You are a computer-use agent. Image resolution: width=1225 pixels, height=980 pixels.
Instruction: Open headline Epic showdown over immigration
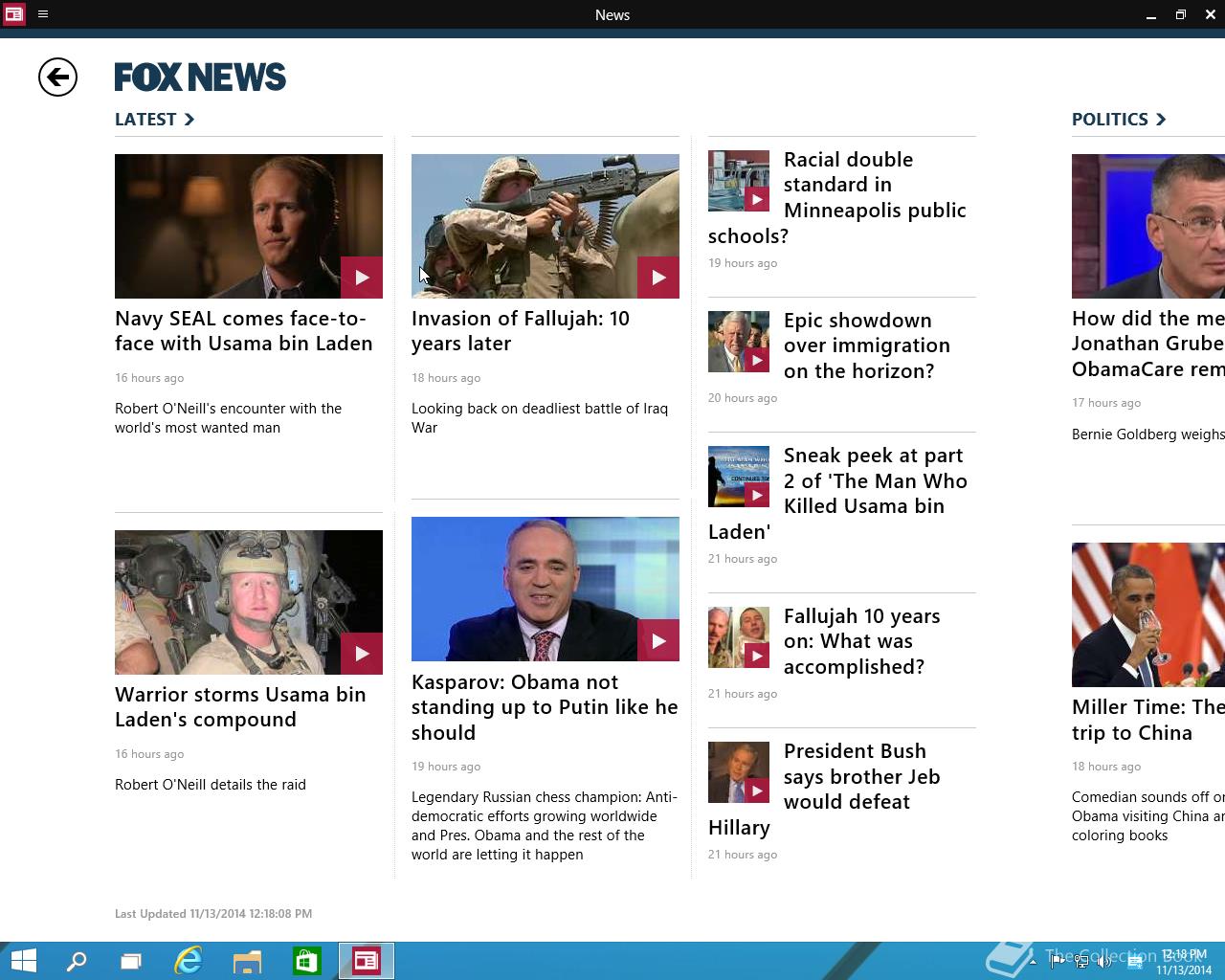[867, 345]
